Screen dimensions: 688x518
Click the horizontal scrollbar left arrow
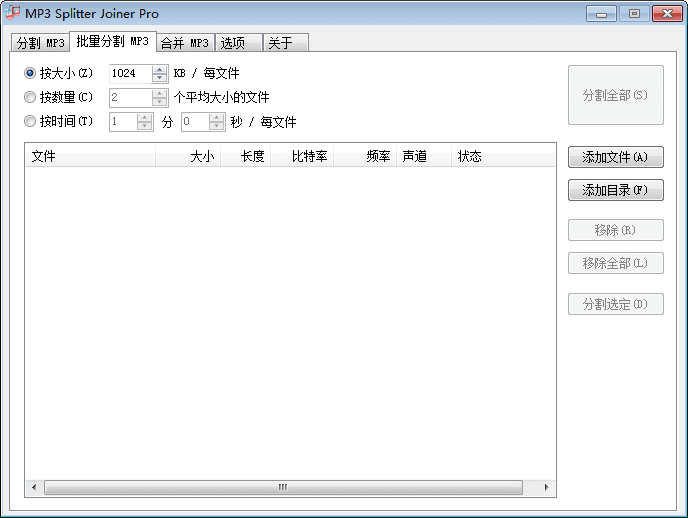[34, 487]
